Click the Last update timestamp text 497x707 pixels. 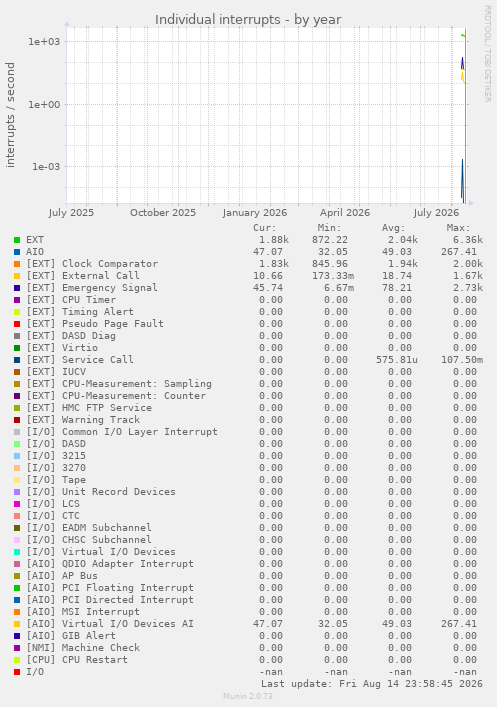(372, 684)
